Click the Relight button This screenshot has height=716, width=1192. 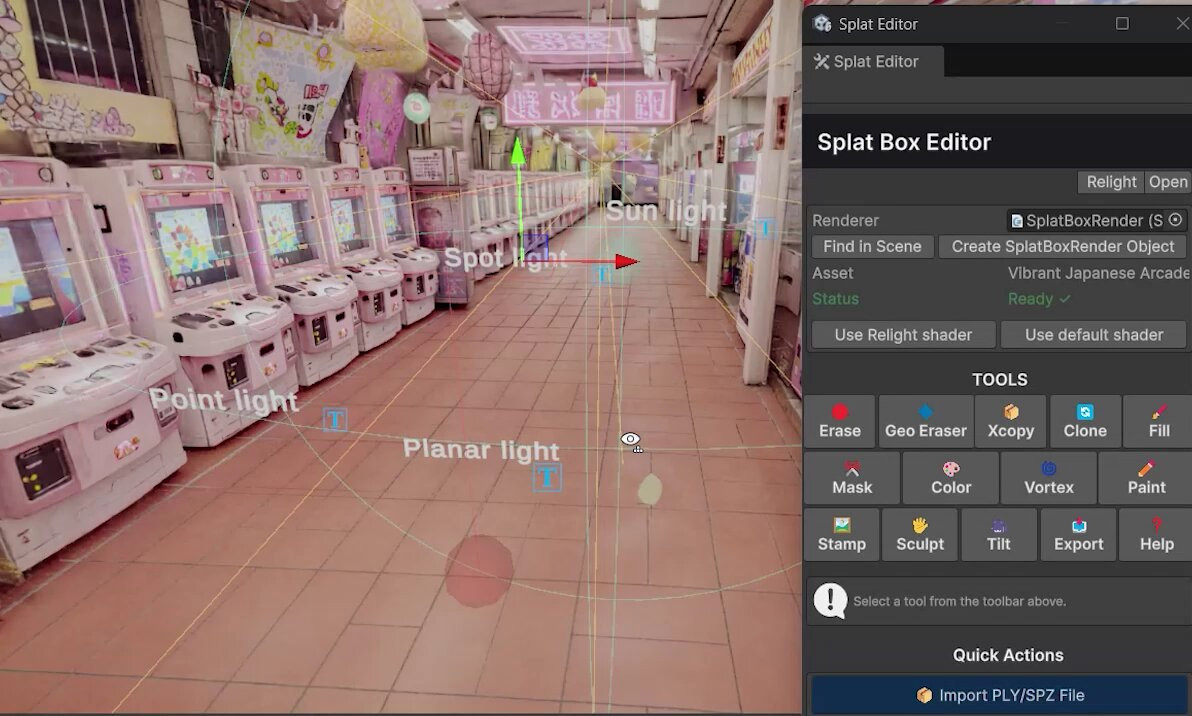pos(1111,182)
